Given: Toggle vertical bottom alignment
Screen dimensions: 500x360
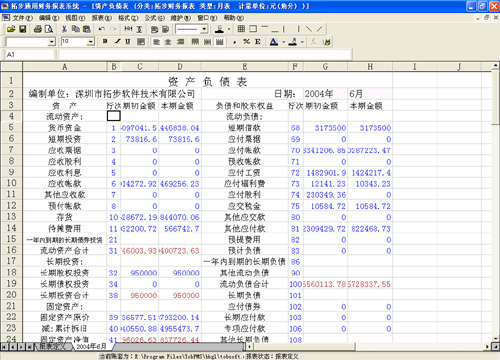Looking at the screenshot, I should (x=219, y=42).
